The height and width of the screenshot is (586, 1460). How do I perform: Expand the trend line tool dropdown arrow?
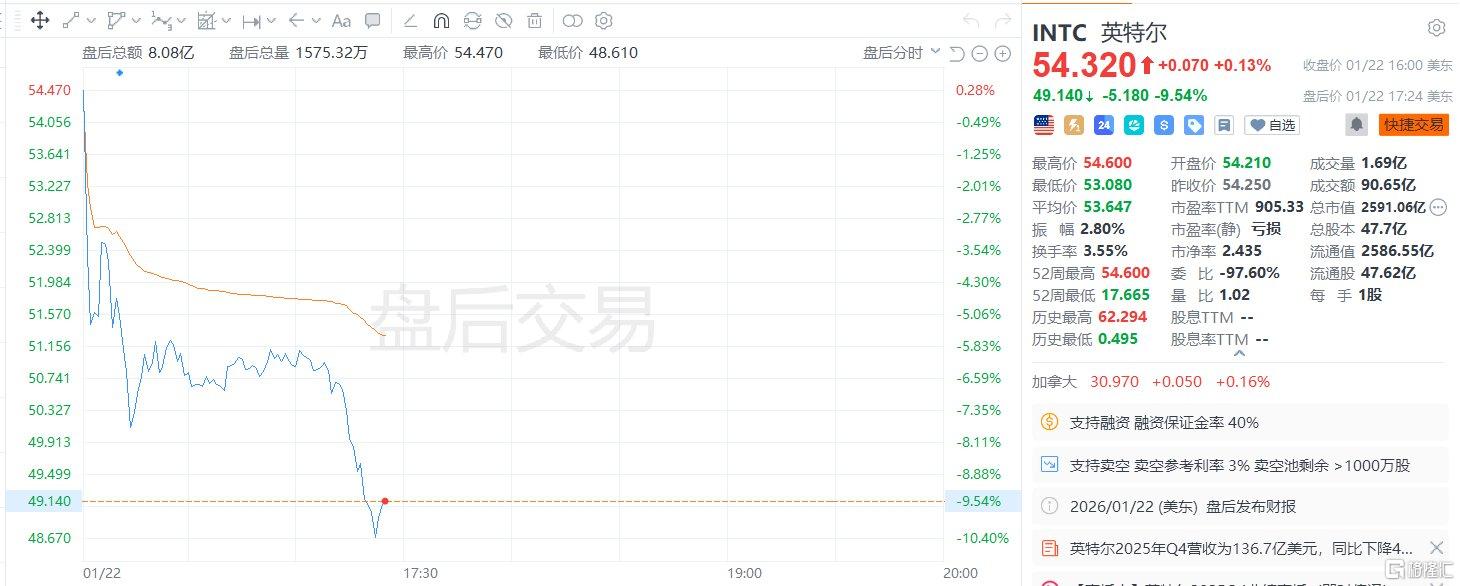pyautogui.click(x=92, y=20)
